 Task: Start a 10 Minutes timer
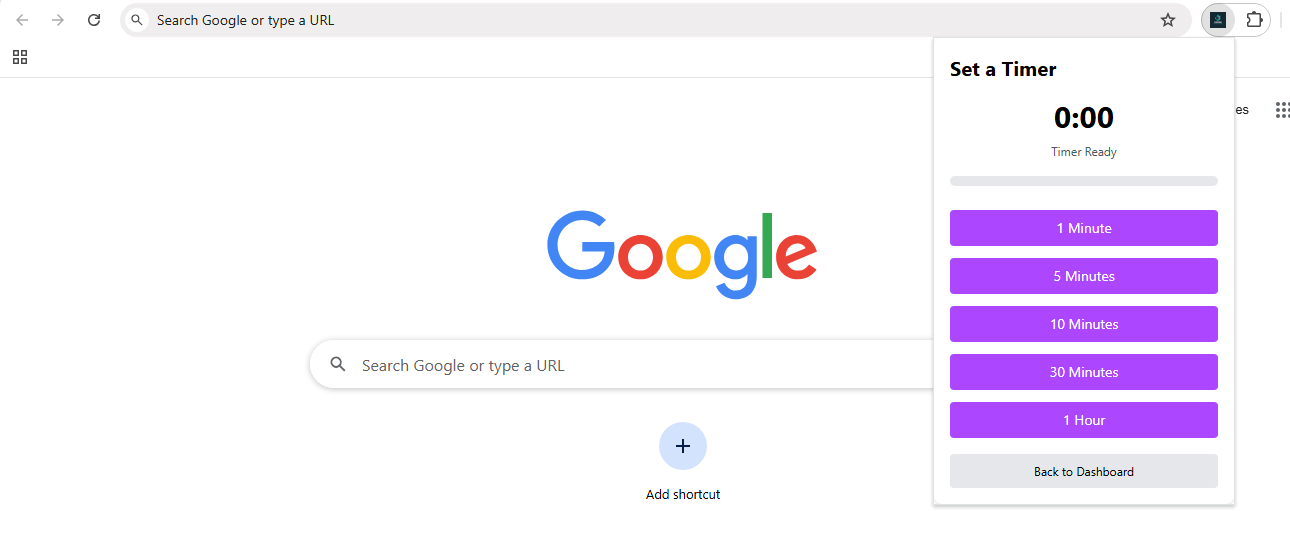click(1084, 324)
